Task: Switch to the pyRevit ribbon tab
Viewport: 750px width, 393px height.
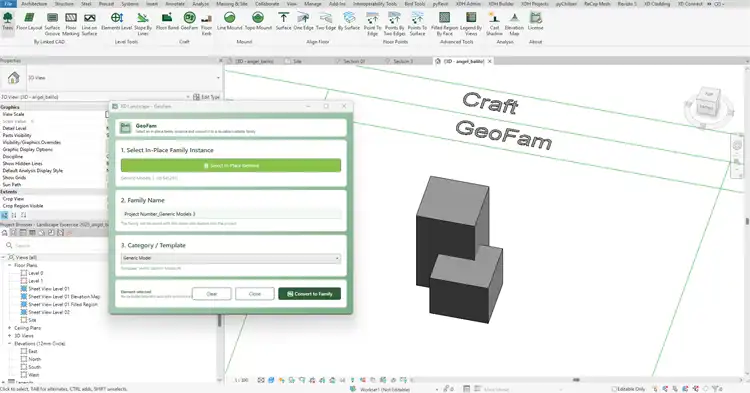Action: (441, 4)
